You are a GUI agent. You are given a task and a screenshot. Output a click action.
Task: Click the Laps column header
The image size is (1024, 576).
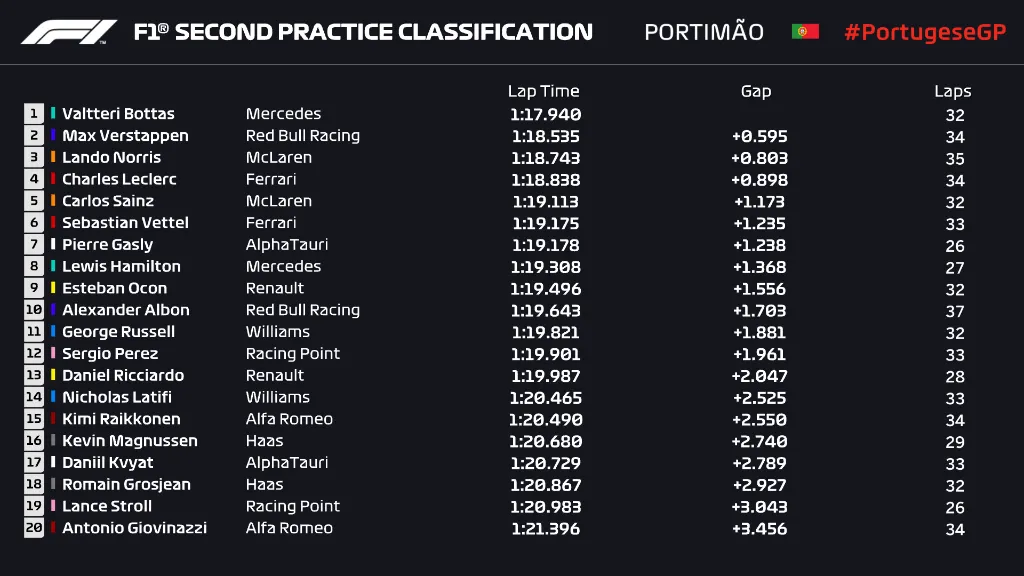(x=952, y=91)
